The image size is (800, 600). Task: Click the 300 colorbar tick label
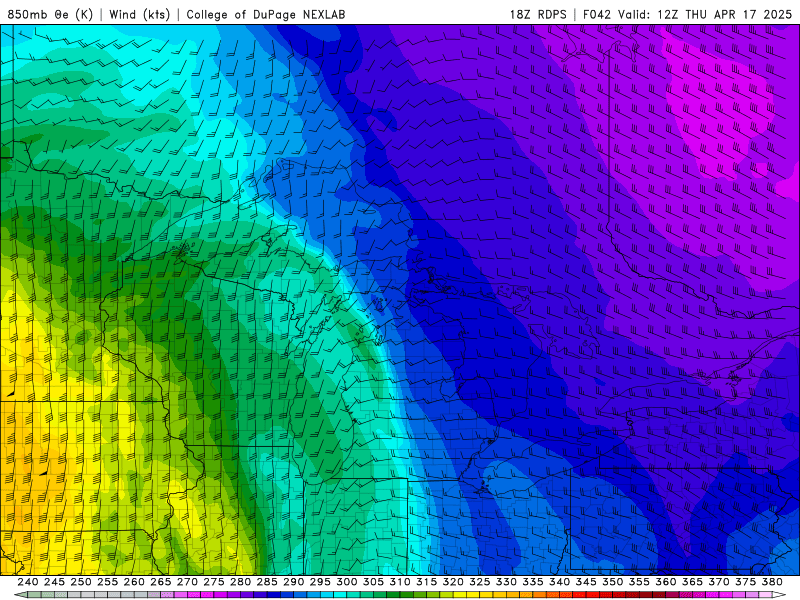pyautogui.click(x=346, y=582)
